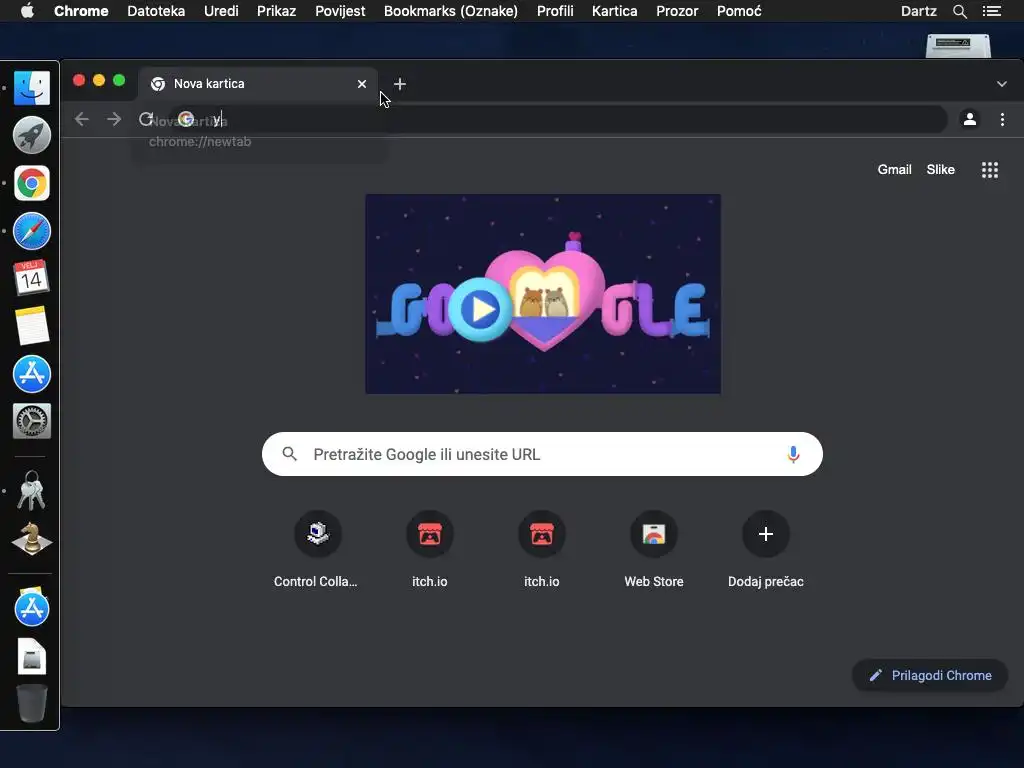Open the Pomoć menu
This screenshot has width=1024, height=768.
pos(739,11)
